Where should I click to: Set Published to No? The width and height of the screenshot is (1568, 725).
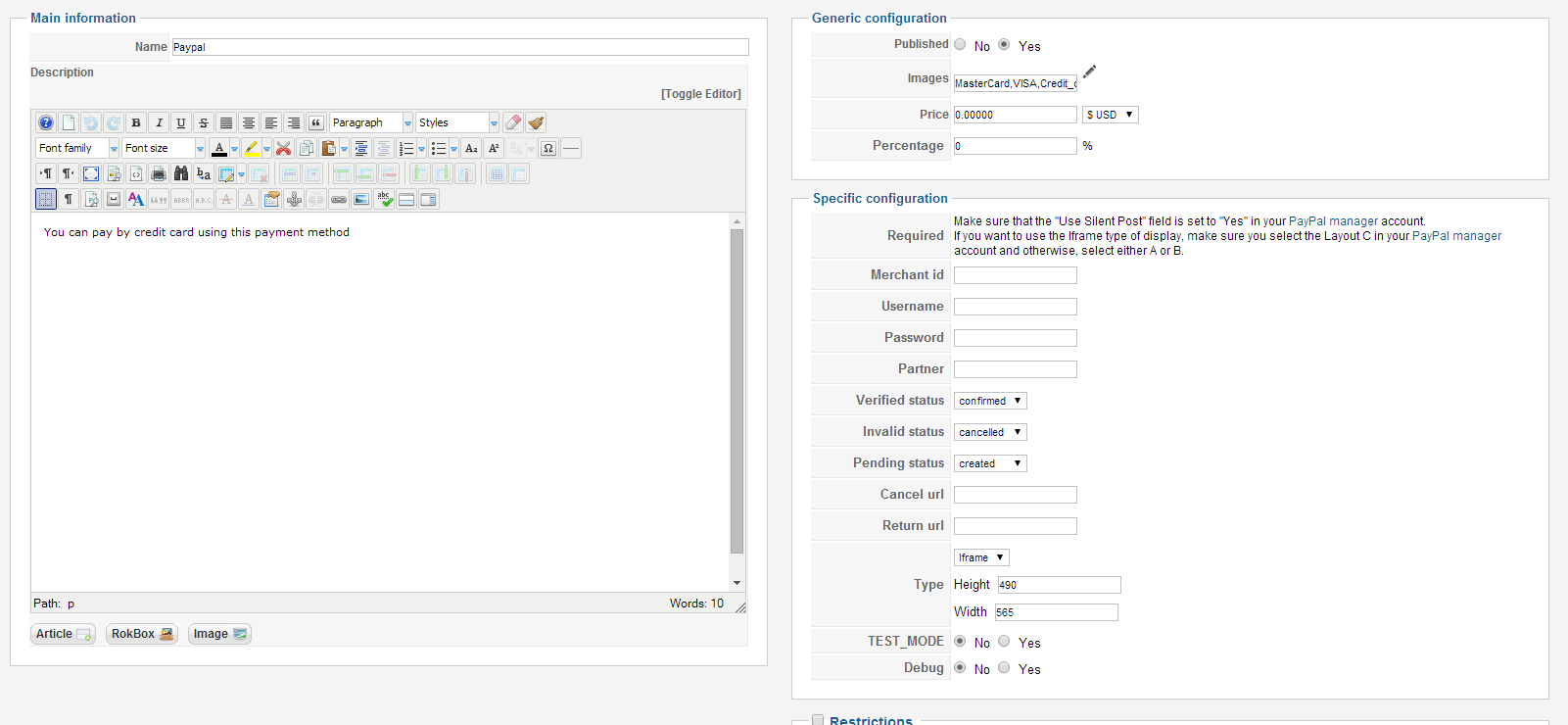coord(960,44)
